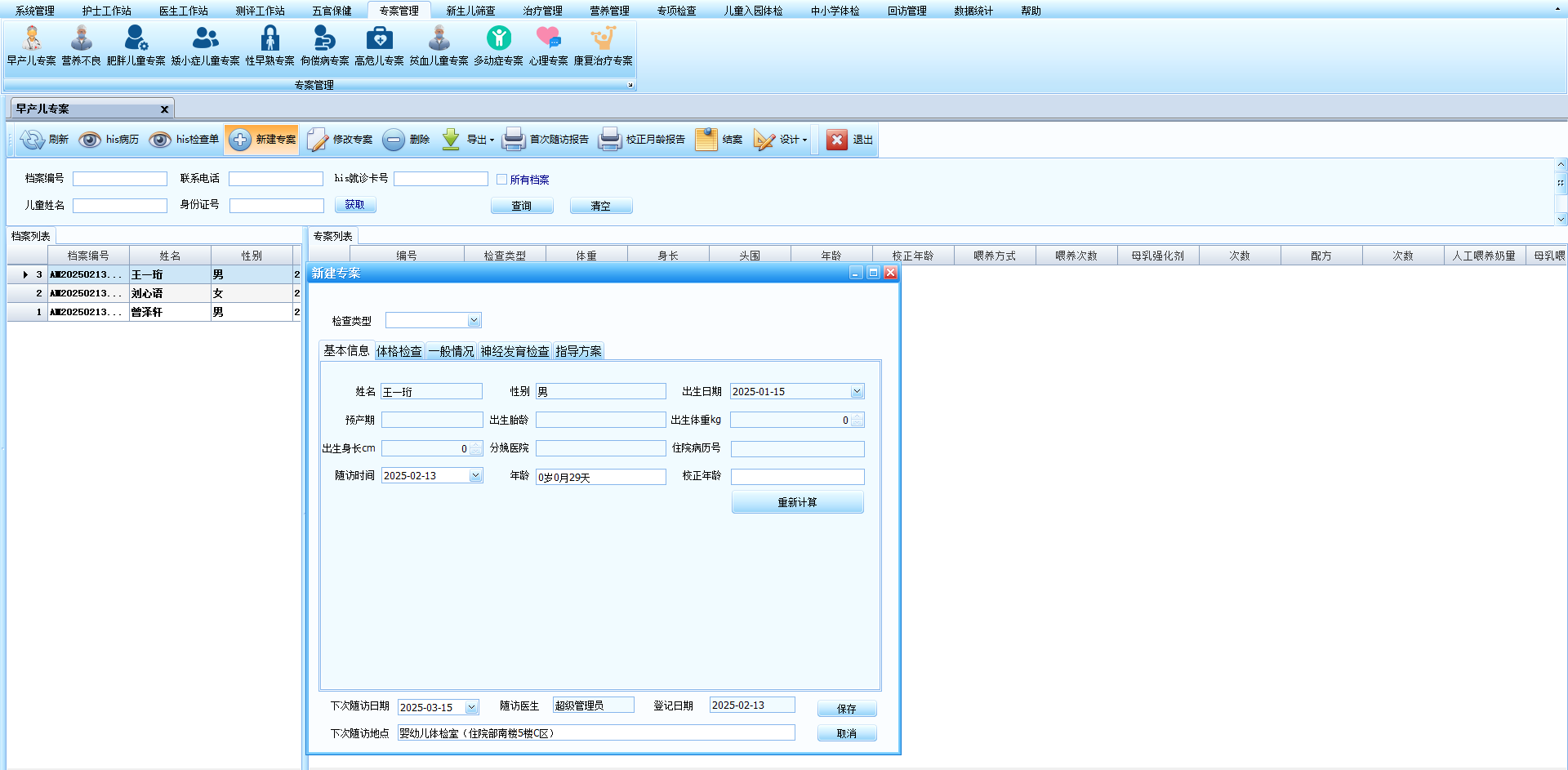Open the 新生儿筛查 menu
The width and height of the screenshot is (1568, 770).
pyautogui.click(x=470, y=11)
